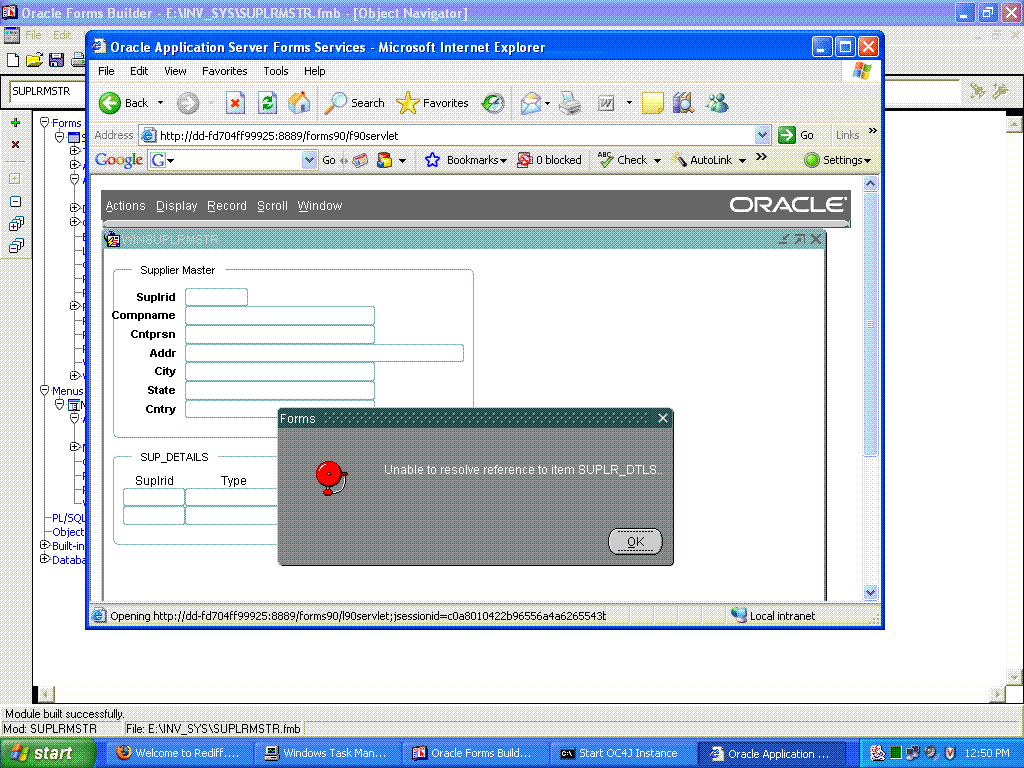Open the Oracle form Actions menu
1024x768 pixels.
[x=125, y=206]
